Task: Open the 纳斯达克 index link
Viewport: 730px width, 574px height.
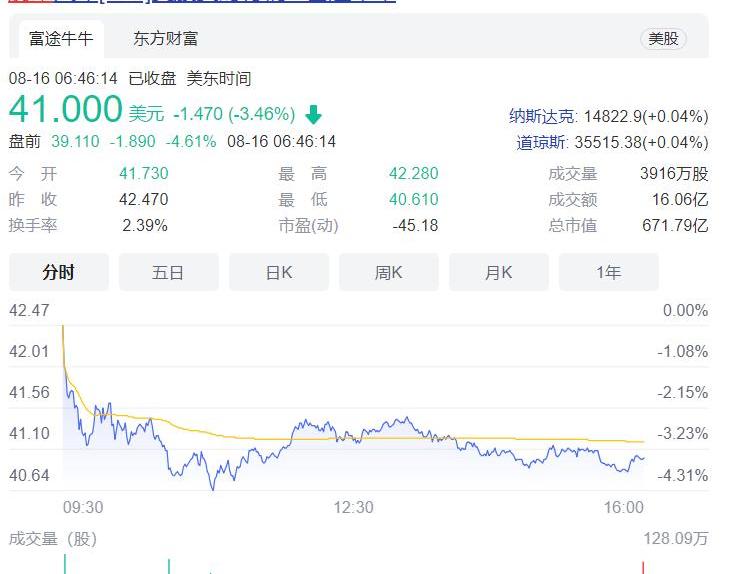Action: pos(541,116)
